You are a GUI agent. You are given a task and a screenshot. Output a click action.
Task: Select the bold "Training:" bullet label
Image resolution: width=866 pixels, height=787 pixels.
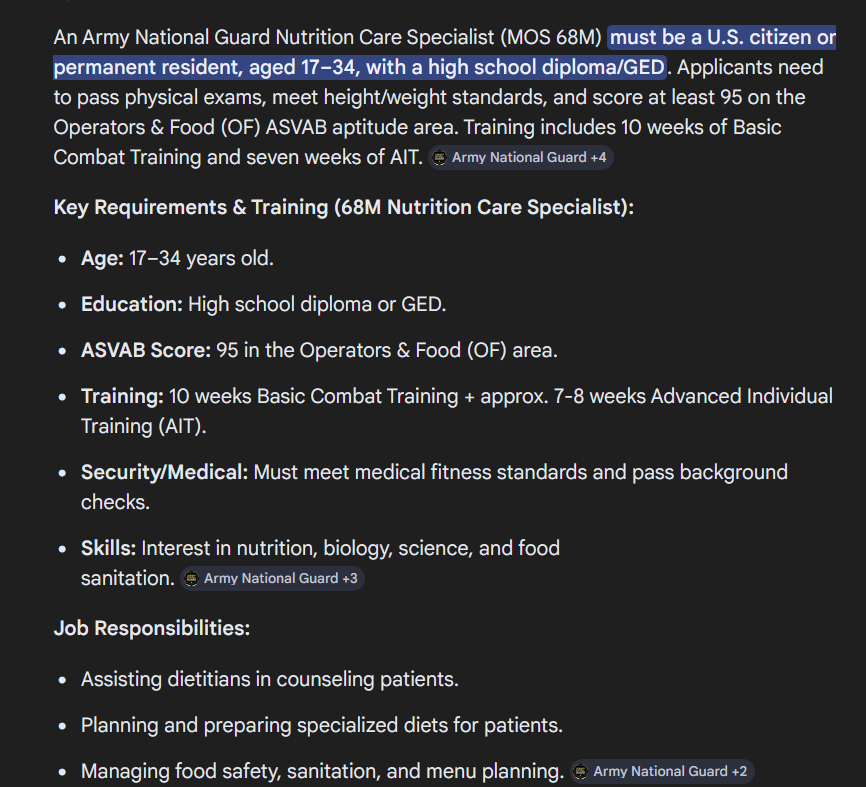tap(122, 397)
